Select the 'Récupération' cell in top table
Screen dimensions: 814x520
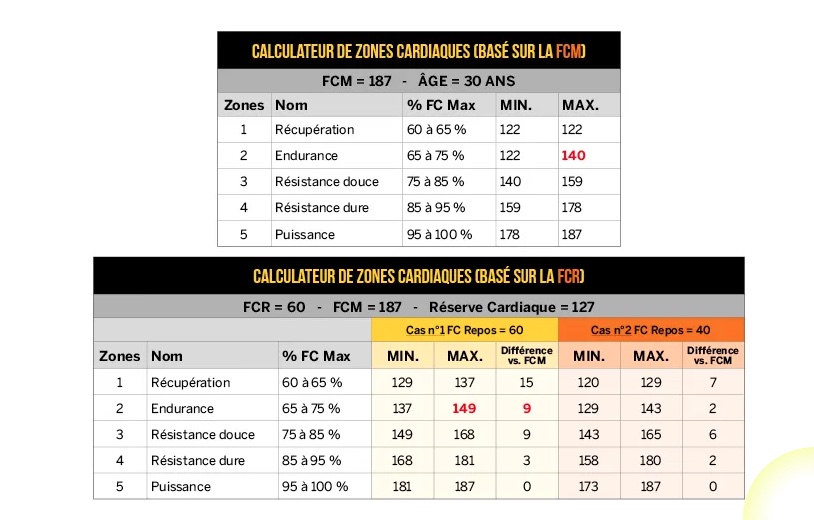point(315,130)
